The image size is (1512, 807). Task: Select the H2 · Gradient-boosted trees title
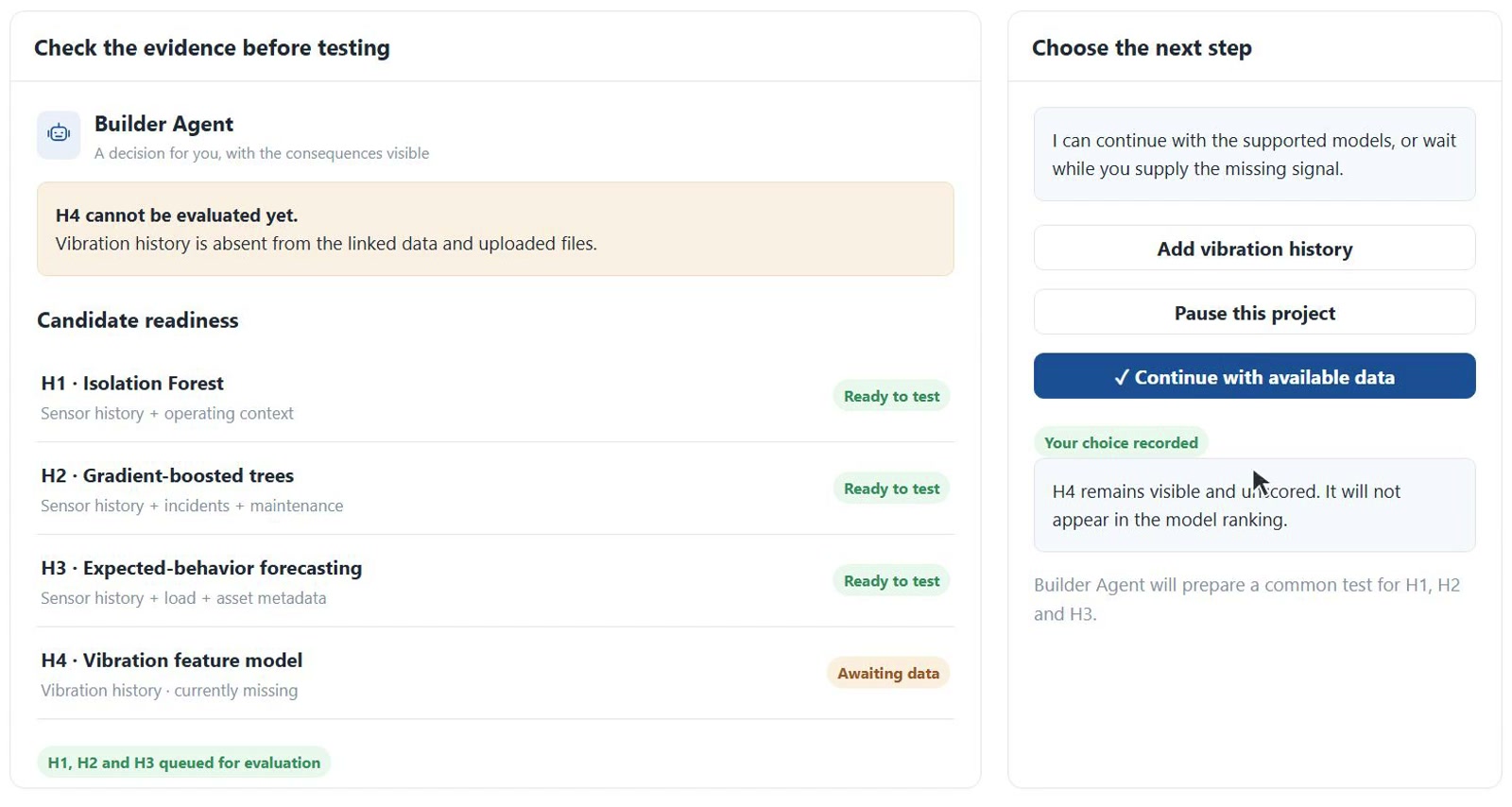click(x=167, y=475)
